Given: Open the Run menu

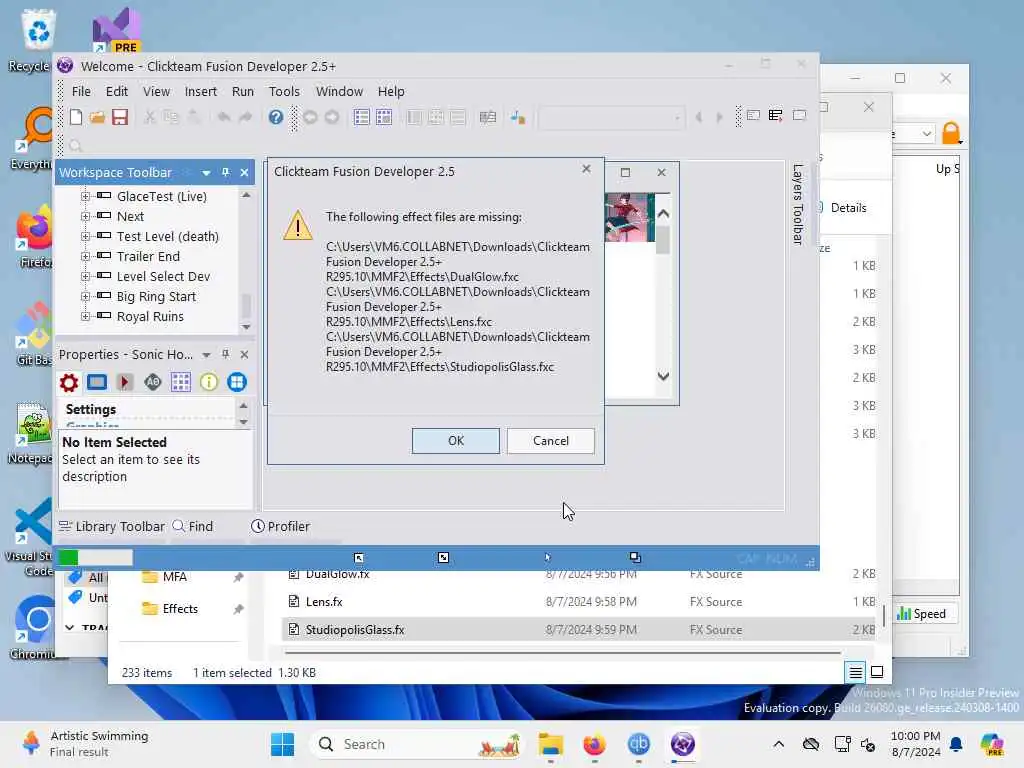Looking at the screenshot, I should tap(243, 91).
